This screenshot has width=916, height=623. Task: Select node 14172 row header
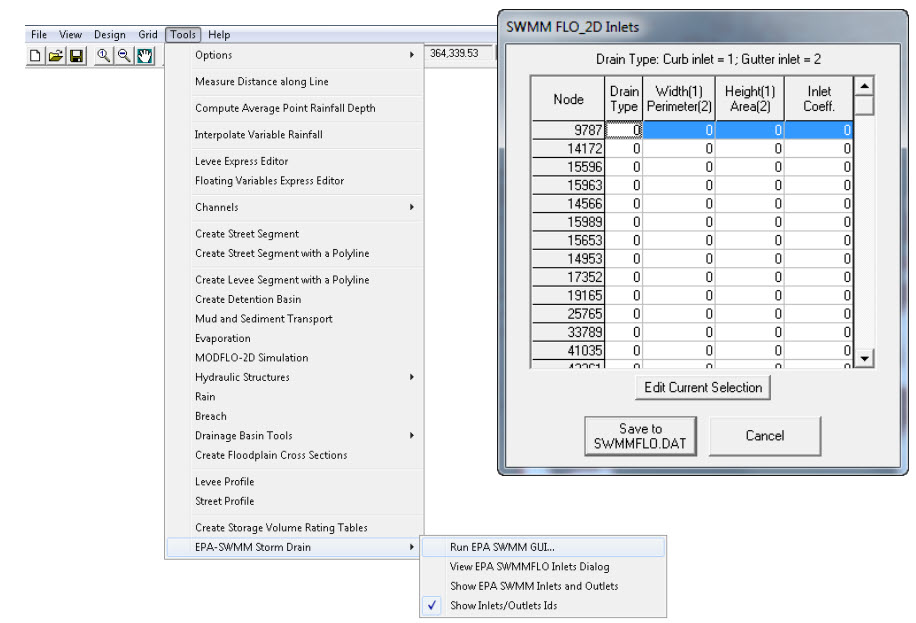coord(568,149)
